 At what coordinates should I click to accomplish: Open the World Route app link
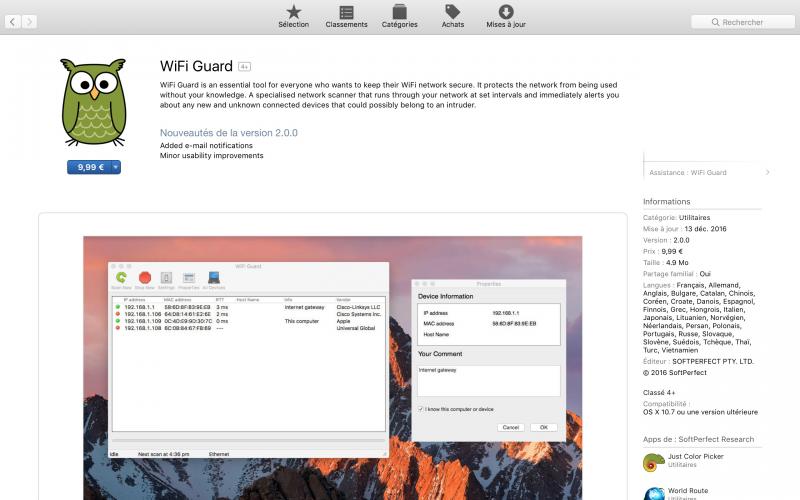point(688,490)
